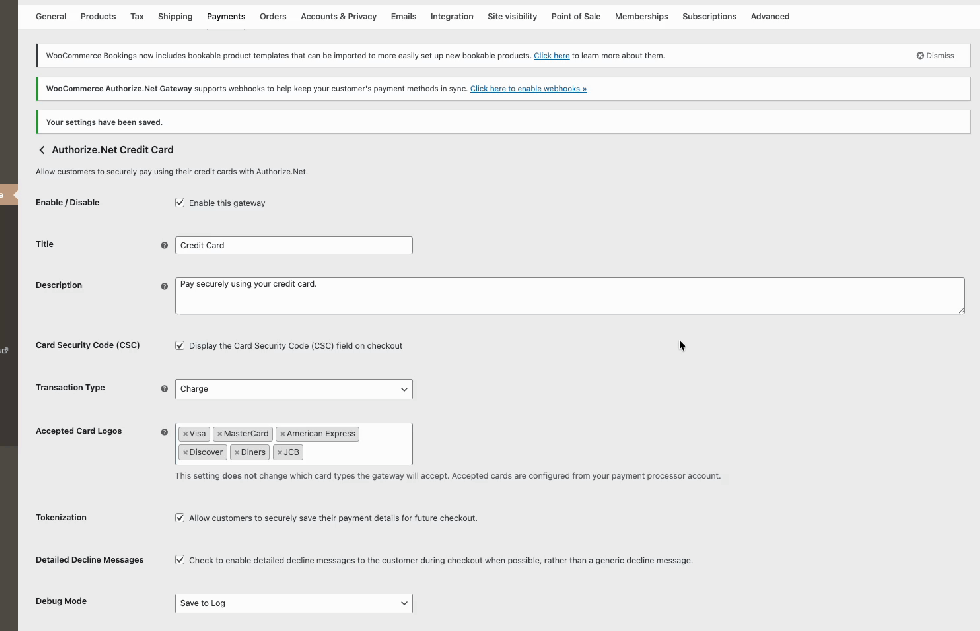Image resolution: width=980 pixels, height=631 pixels.
Task: Open the Point of Sale tab
Action: [576, 16]
